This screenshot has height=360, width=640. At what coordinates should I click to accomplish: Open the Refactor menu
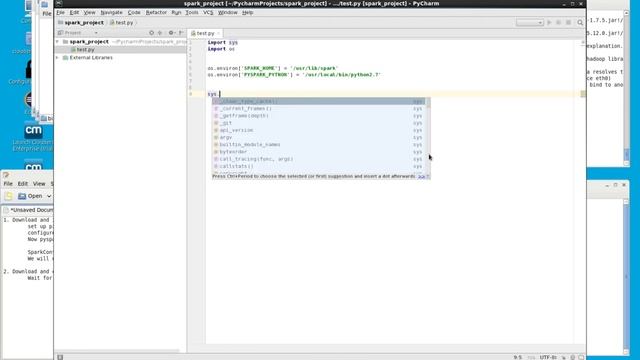[x=156, y=13]
